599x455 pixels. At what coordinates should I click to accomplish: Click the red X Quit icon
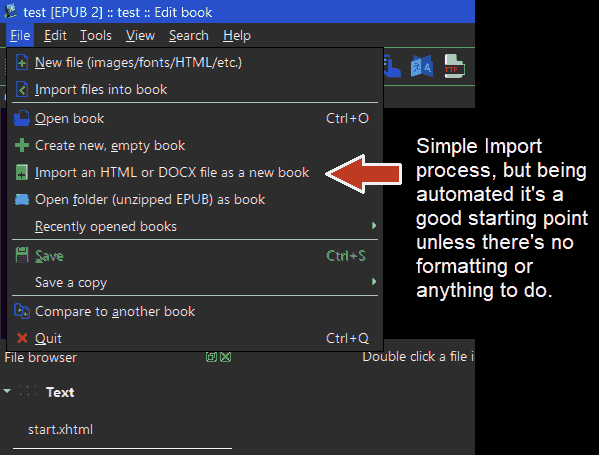point(22,338)
